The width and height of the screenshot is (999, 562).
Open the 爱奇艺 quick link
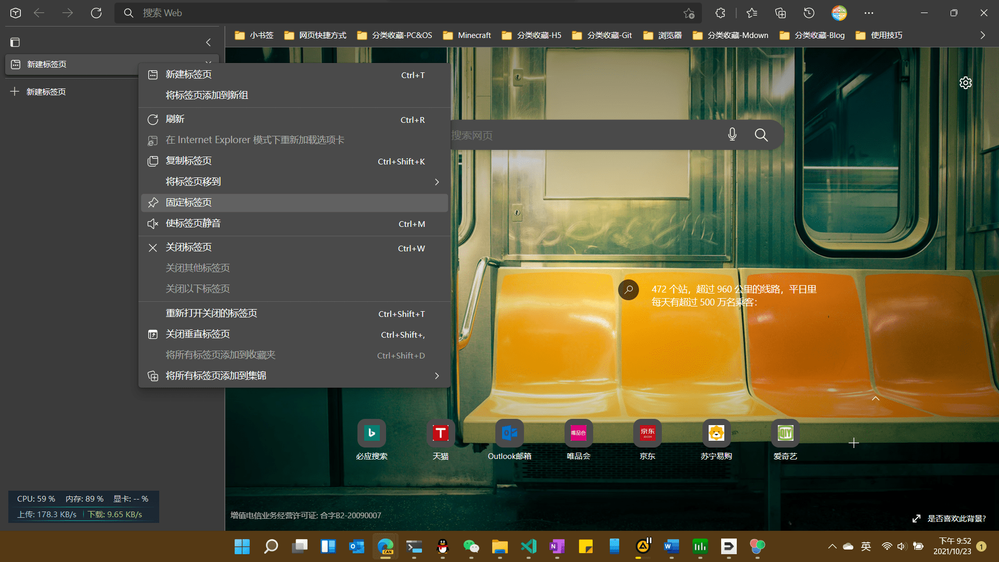point(785,440)
